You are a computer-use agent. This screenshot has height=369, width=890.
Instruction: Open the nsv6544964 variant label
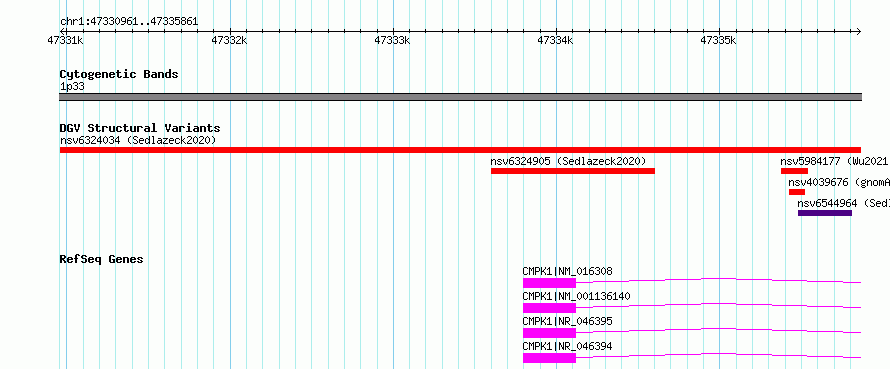(843, 203)
